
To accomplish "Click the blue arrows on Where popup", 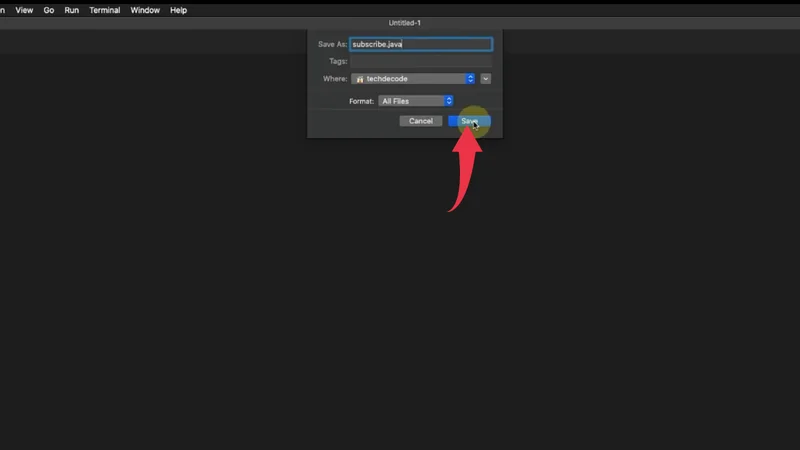I will (x=470, y=79).
